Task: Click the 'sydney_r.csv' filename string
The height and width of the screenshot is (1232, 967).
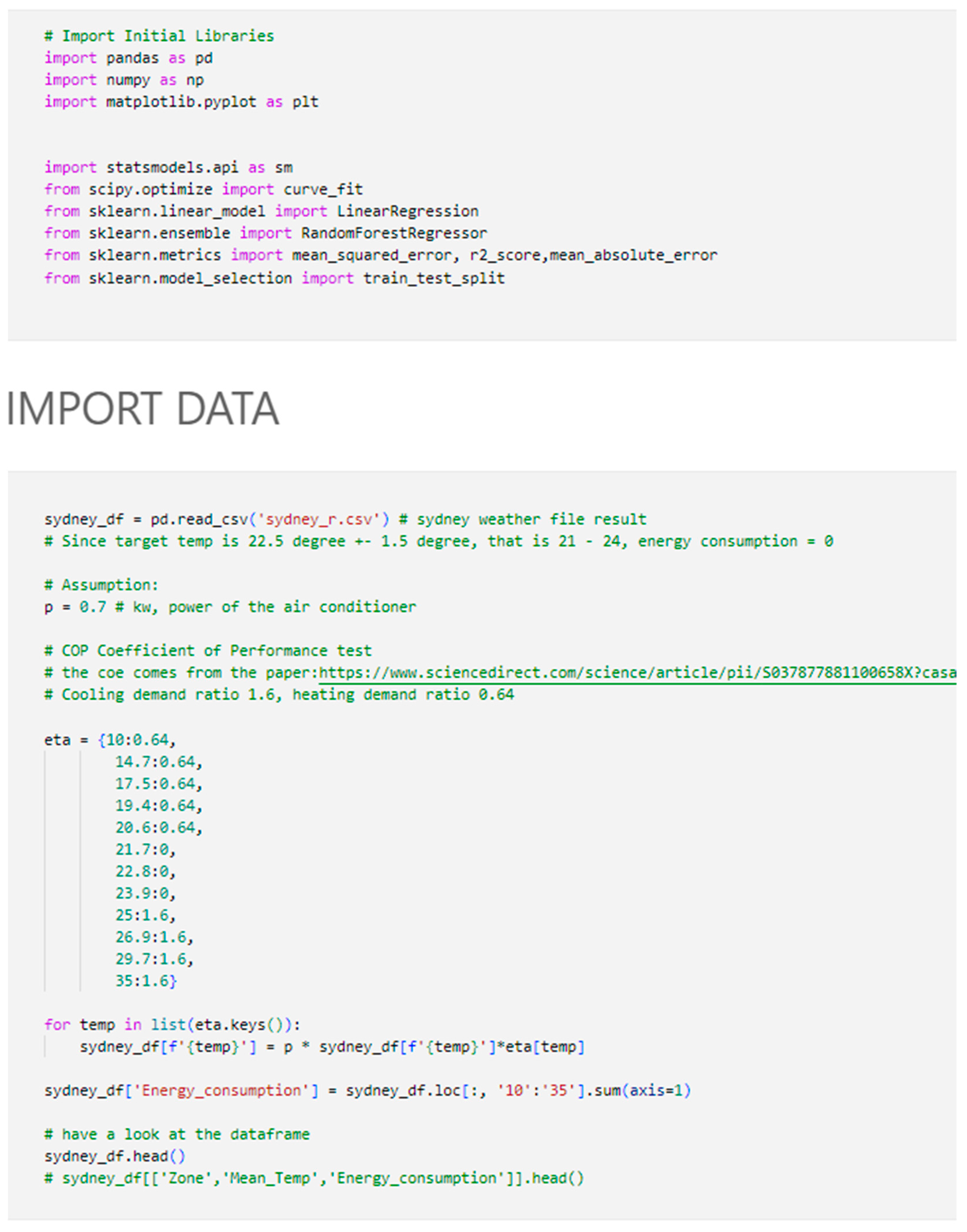Action: click(x=319, y=519)
